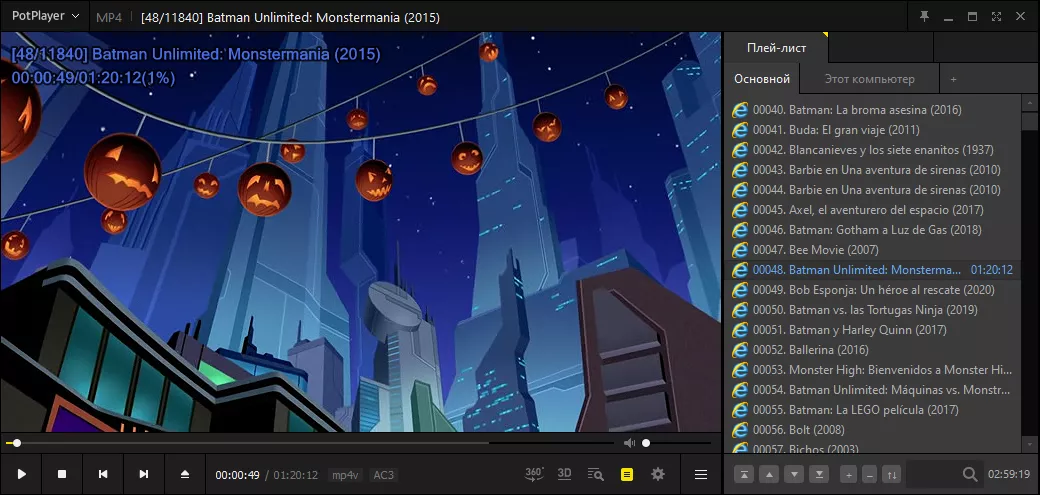Select playing item 00048. Batman Unlimited: Monsterma…
This screenshot has width=1040, height=495.
click(873, 270)
